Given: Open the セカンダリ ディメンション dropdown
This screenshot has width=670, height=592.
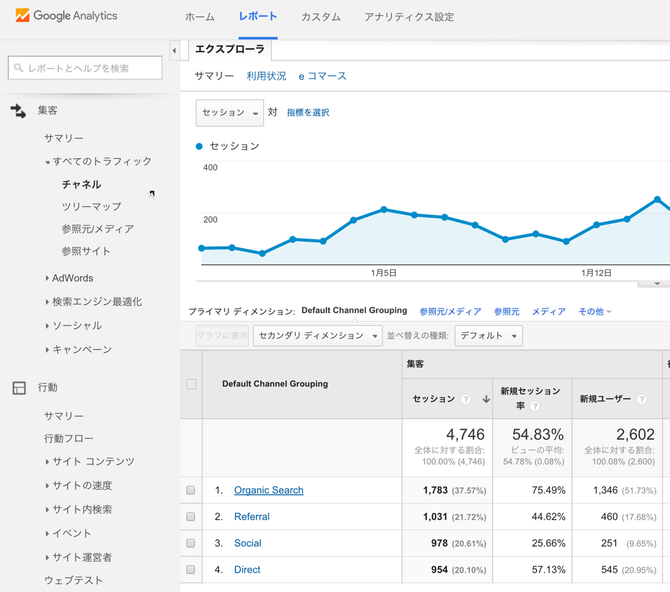Looking at the screenshot, I should [317, 336].
